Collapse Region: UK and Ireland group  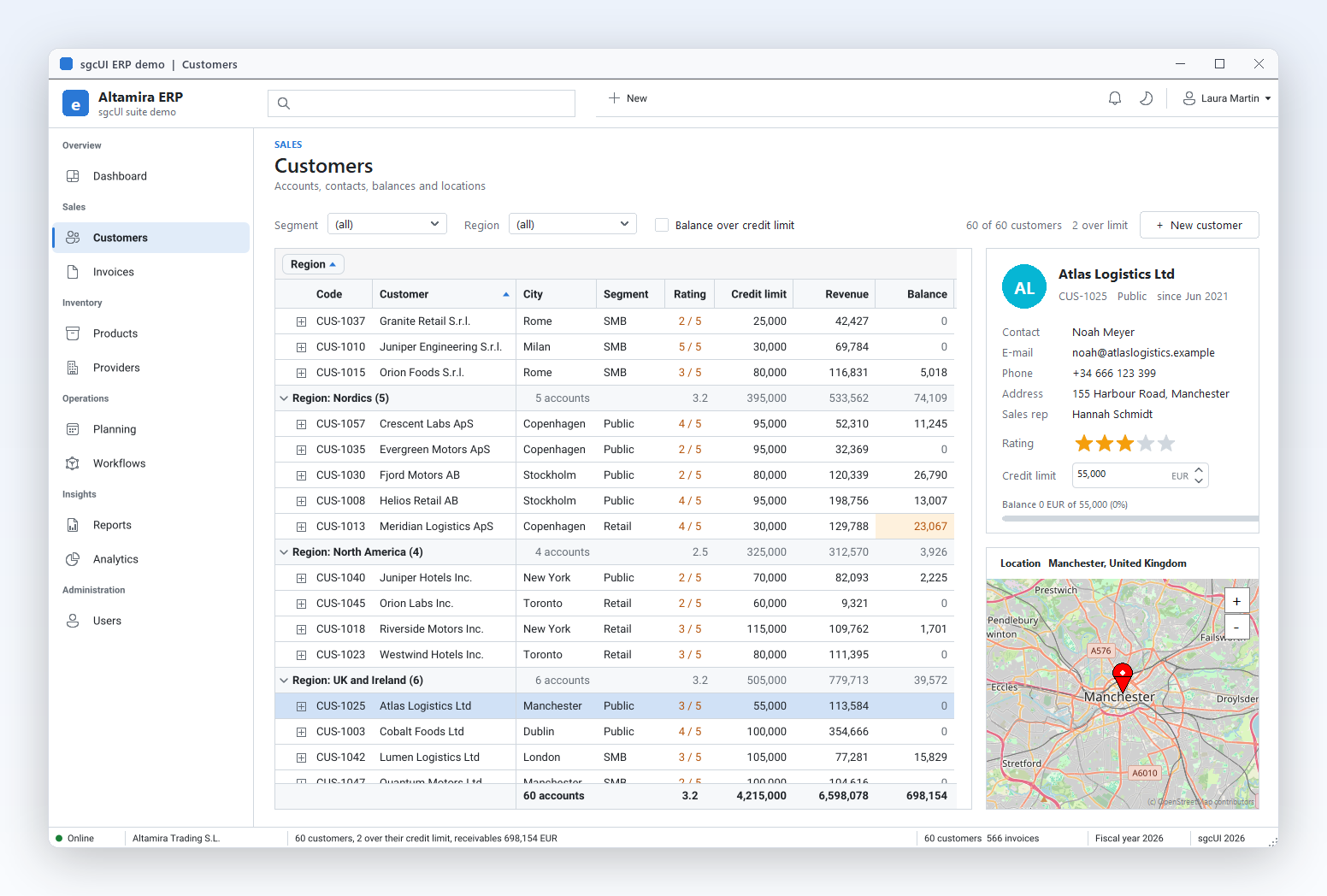(x=284, y=681)
